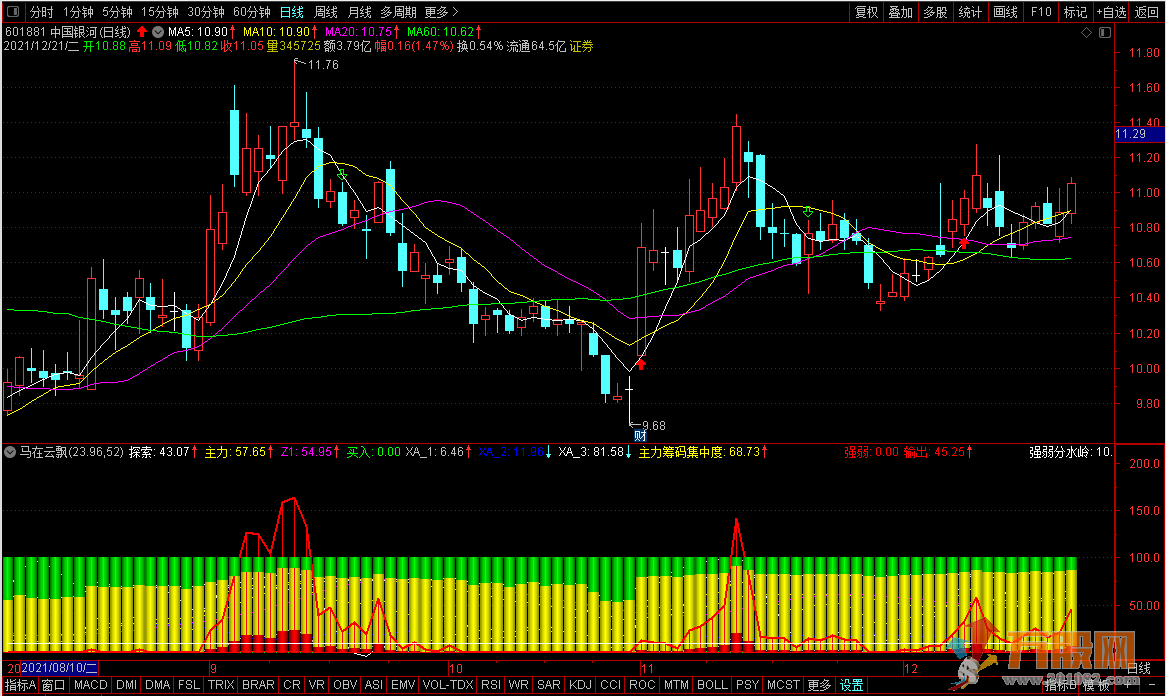Switch the indicator to MCST
The width and height of the screenshot is (1166, 696).
(783, 685)
